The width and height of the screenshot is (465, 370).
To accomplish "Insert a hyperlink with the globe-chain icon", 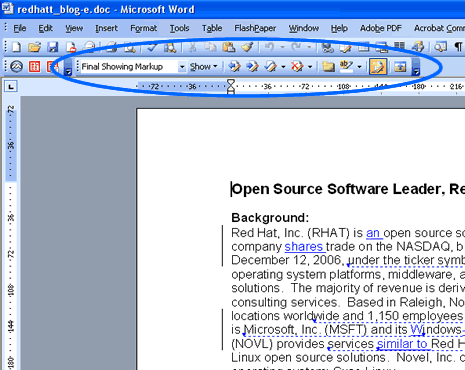I will pos(328,47).
